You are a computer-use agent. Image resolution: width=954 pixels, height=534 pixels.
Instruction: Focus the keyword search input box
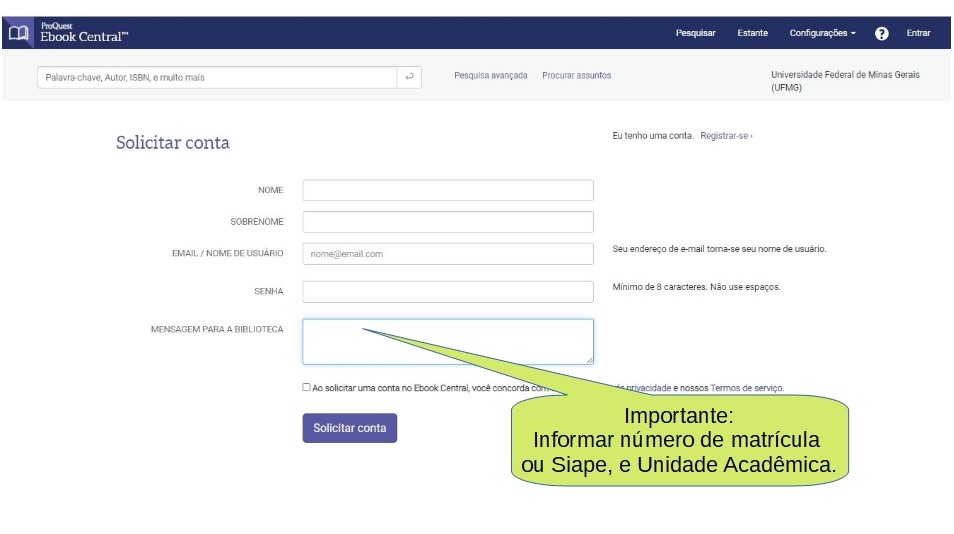(217, 77)
